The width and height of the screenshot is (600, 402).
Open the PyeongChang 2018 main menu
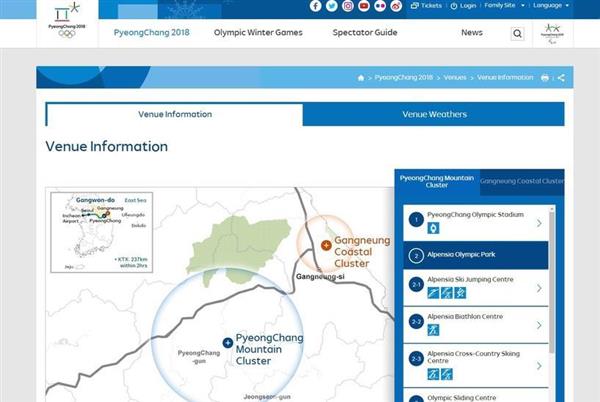(x=152, y=33)
